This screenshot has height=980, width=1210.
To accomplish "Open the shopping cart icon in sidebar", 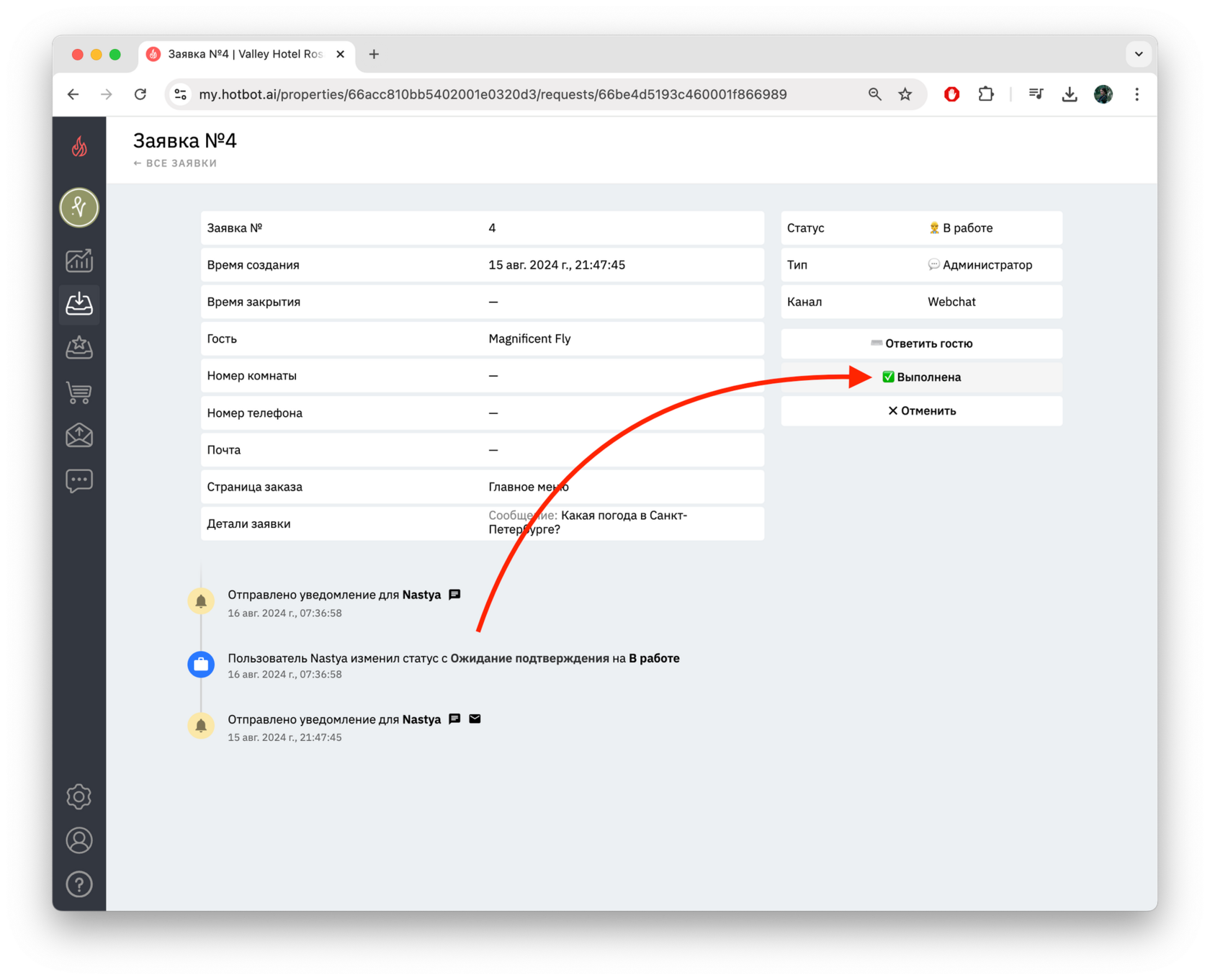I will (79, 392).
